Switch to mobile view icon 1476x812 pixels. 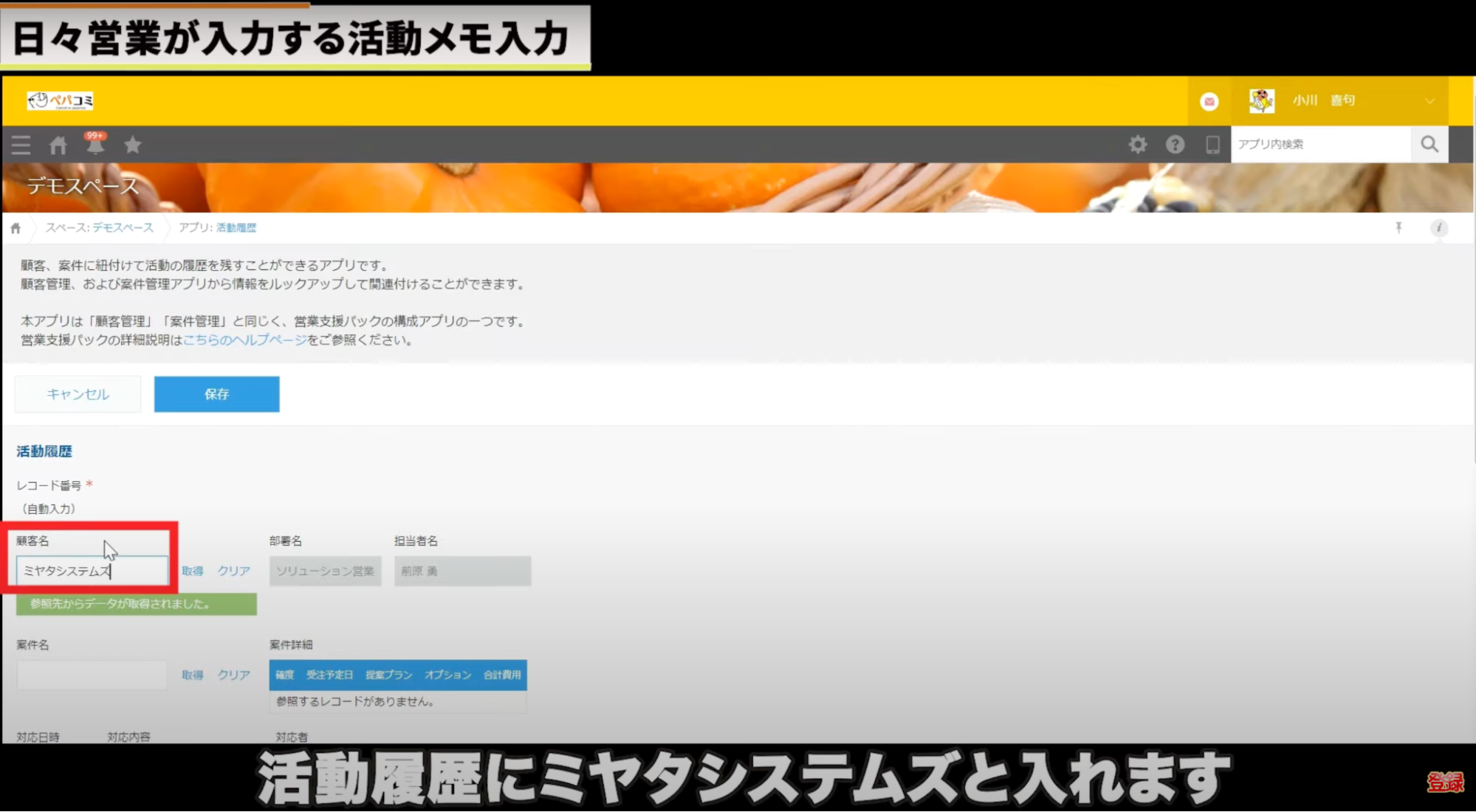click(x=1212, y=145)
